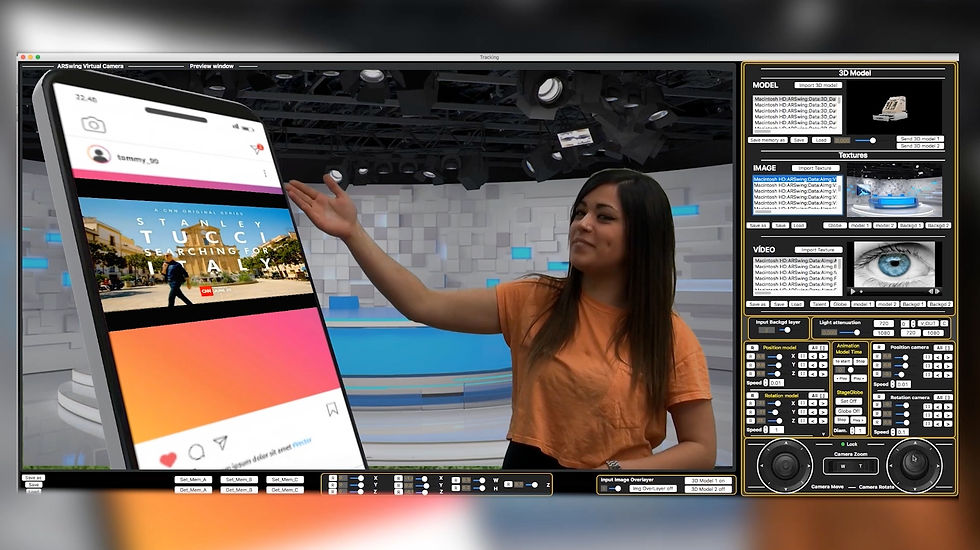Image resolution: width=980 pixels, height=550 pixels.
Task: Click Send 3D model 2
Action: coord(920,146)
